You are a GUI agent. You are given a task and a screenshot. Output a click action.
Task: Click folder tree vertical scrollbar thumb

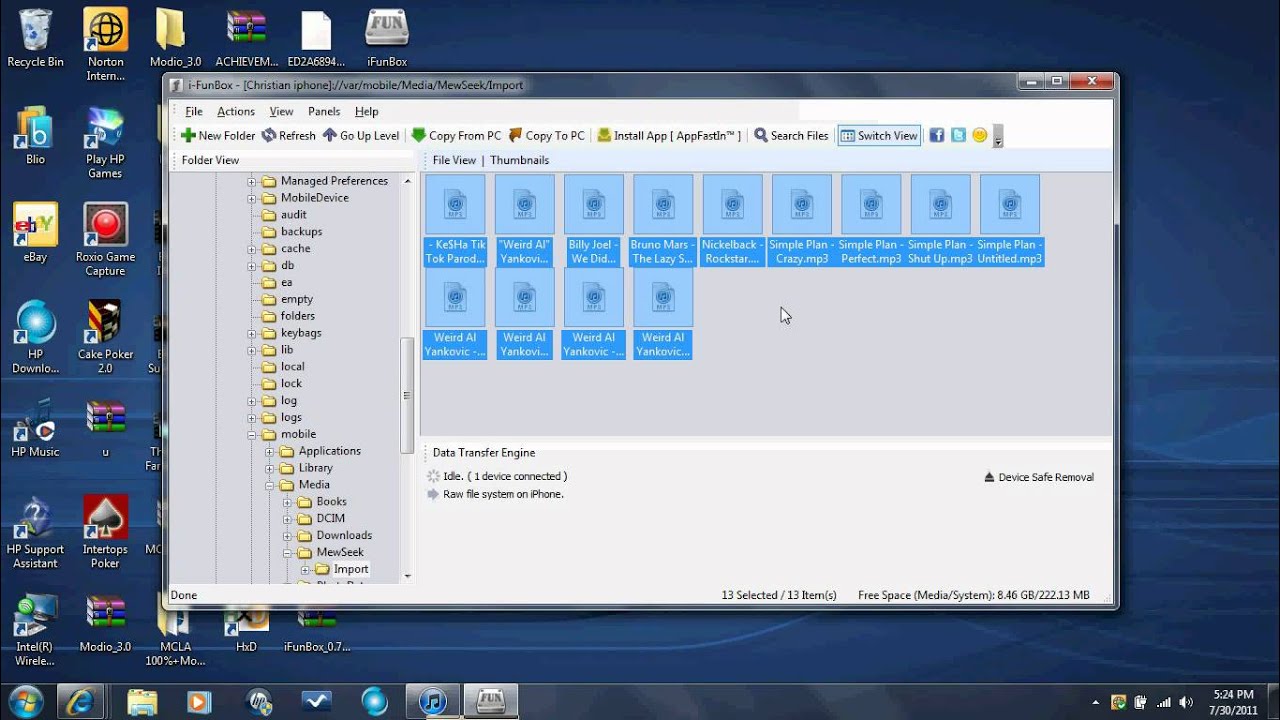407,395
